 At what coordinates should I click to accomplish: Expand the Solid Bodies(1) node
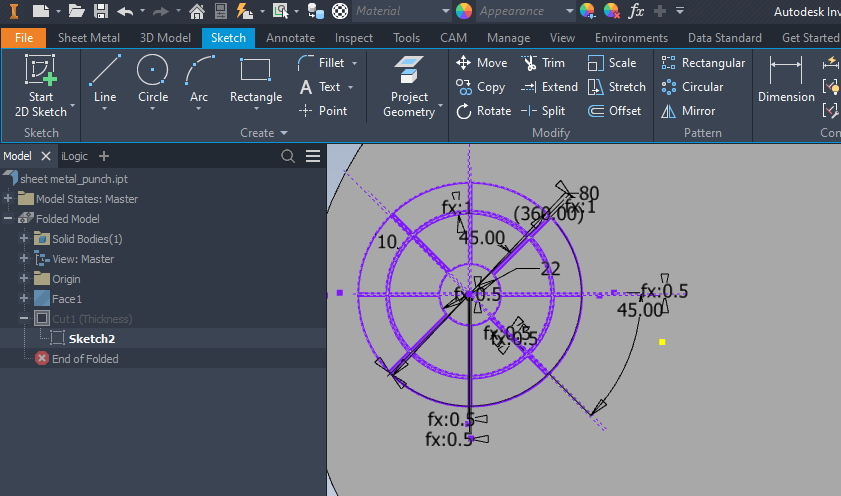(24, 239)
